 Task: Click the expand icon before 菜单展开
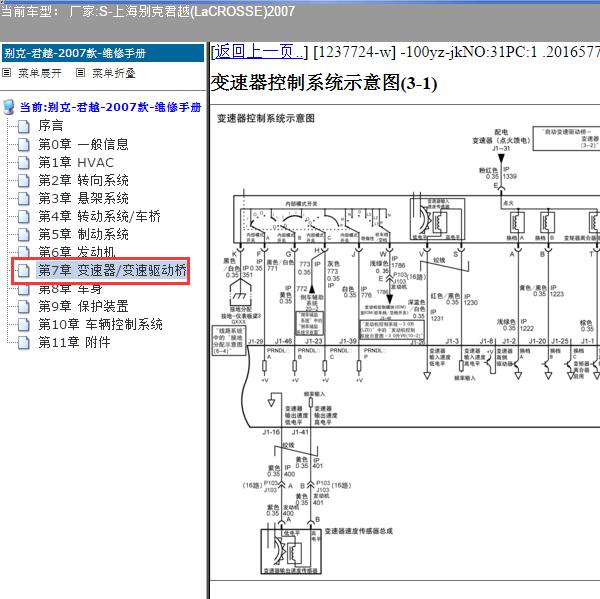click(7, 72)
